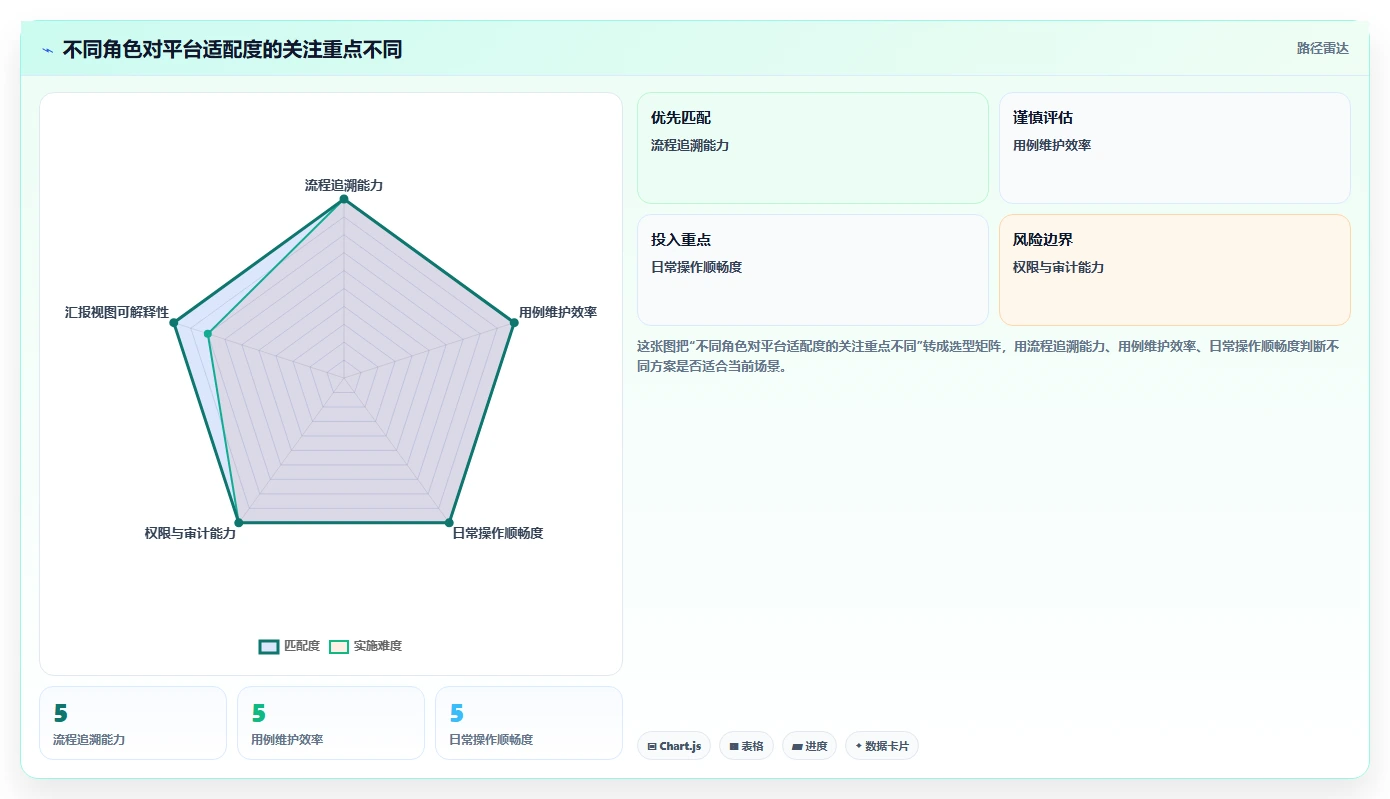Click the 日常操作顺畅度 stat card
The height and width of the screenshot is (799, 1390).
click(x=529, y=723)
